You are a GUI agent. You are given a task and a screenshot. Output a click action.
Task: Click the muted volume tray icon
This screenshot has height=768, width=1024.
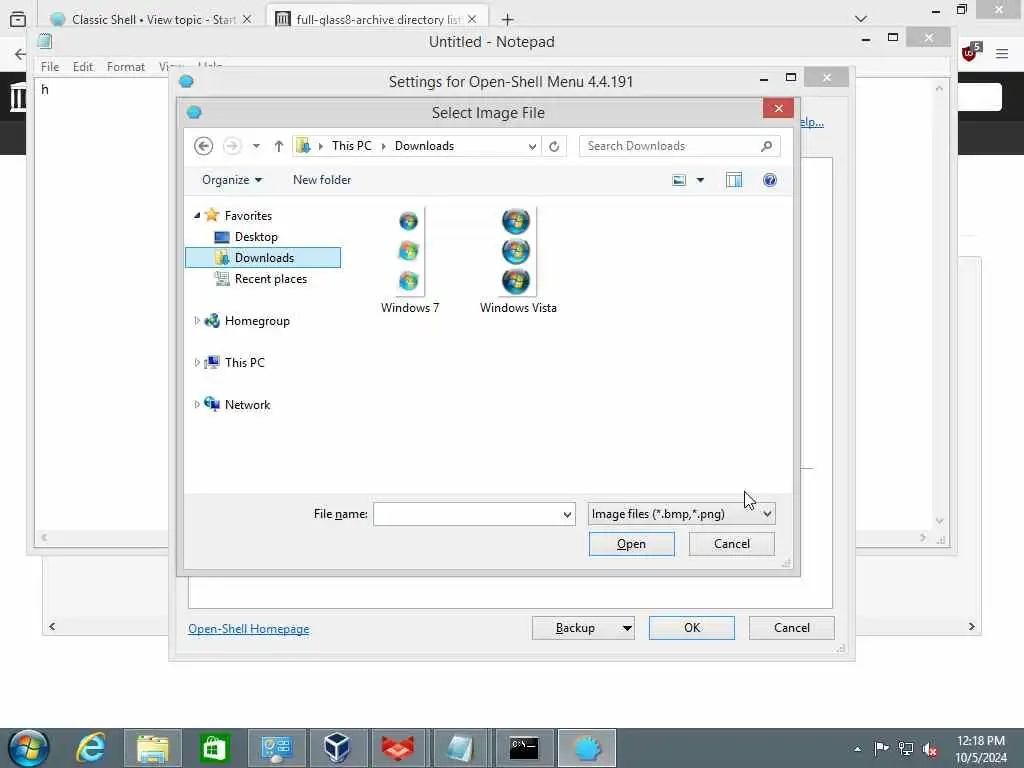(x=930, y=749)
